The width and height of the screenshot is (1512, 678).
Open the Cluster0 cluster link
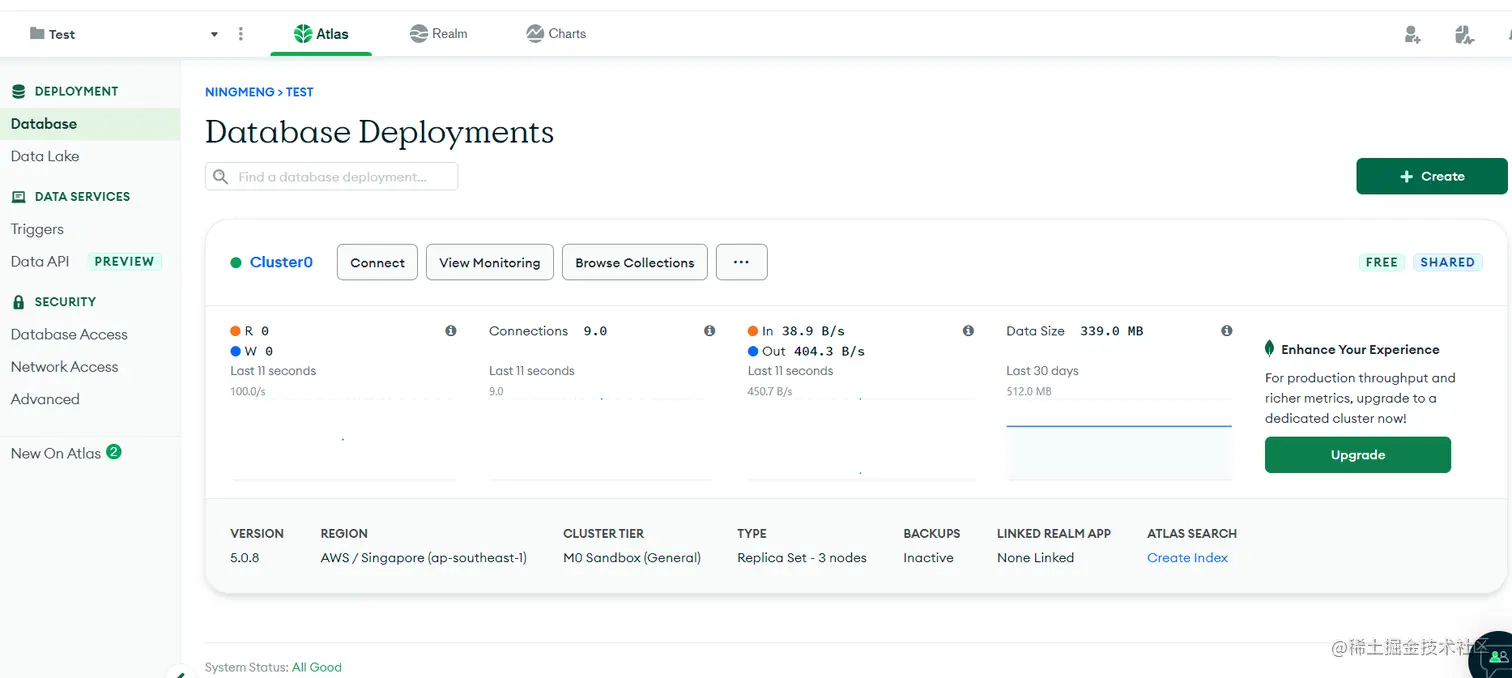click(x=281, y=262)
